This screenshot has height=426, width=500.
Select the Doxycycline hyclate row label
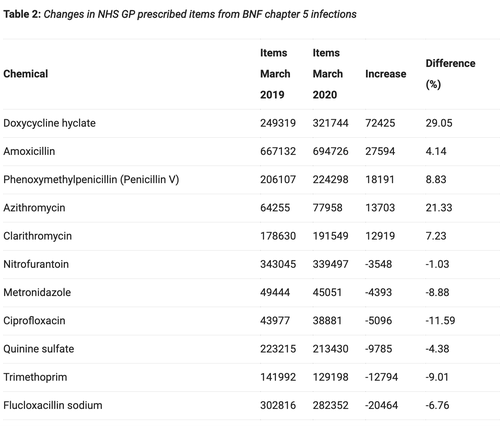(x=49, y=123)
